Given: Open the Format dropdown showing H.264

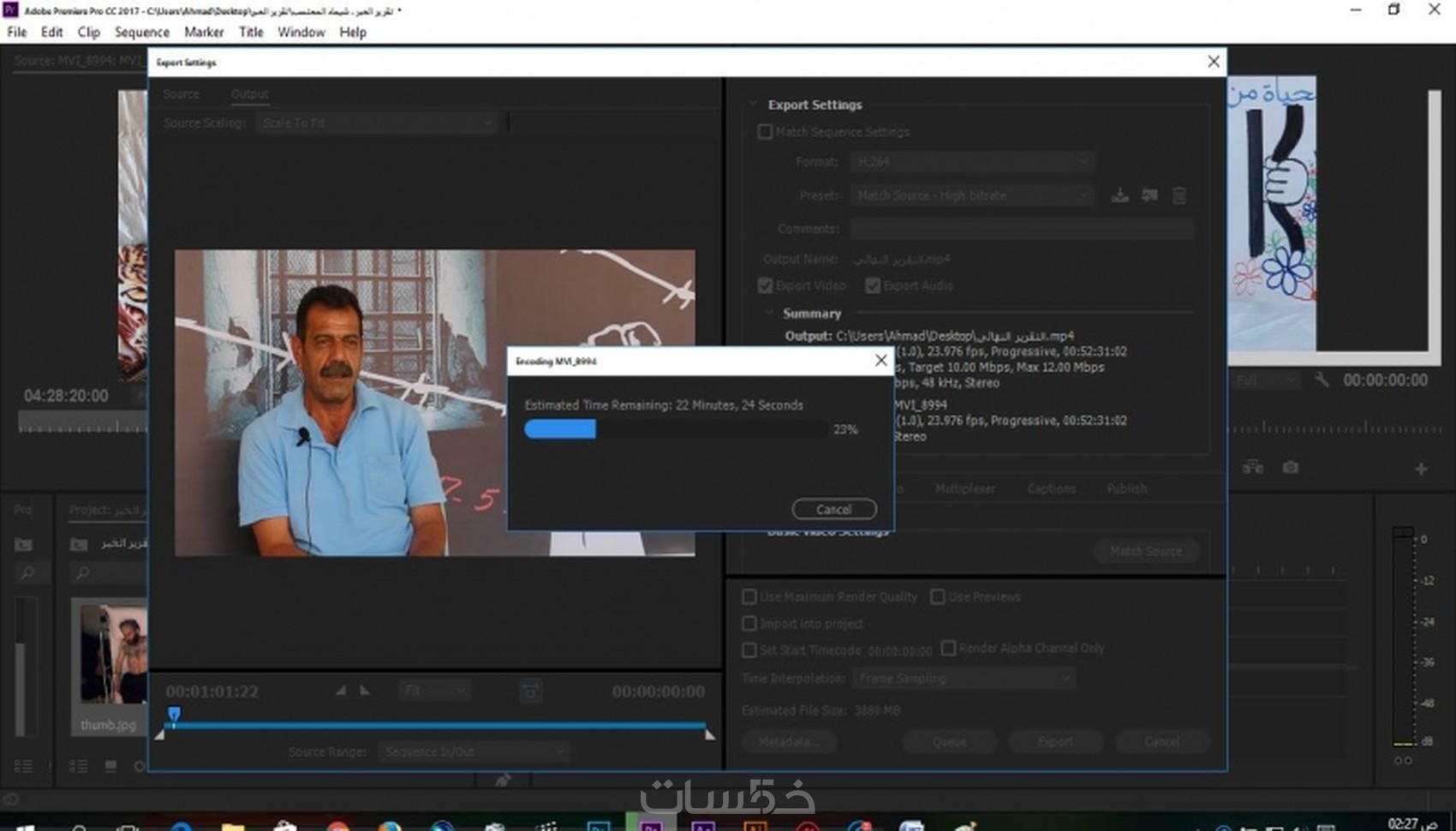Looking at the screenshot, I should pyautogui.click(x=972, y=161).
